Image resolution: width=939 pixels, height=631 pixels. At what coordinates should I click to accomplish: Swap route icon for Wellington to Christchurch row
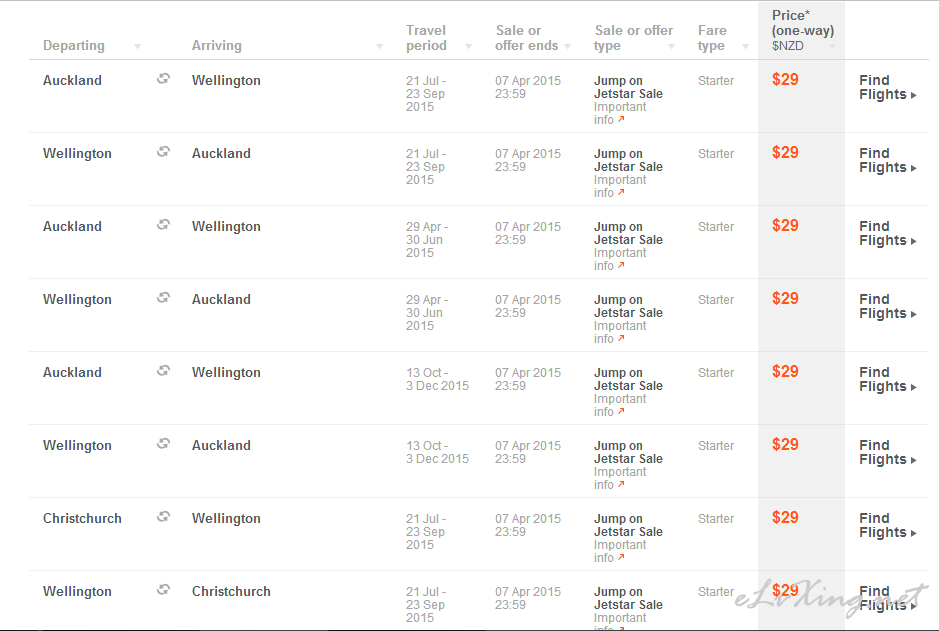click(x=163, y=590)
